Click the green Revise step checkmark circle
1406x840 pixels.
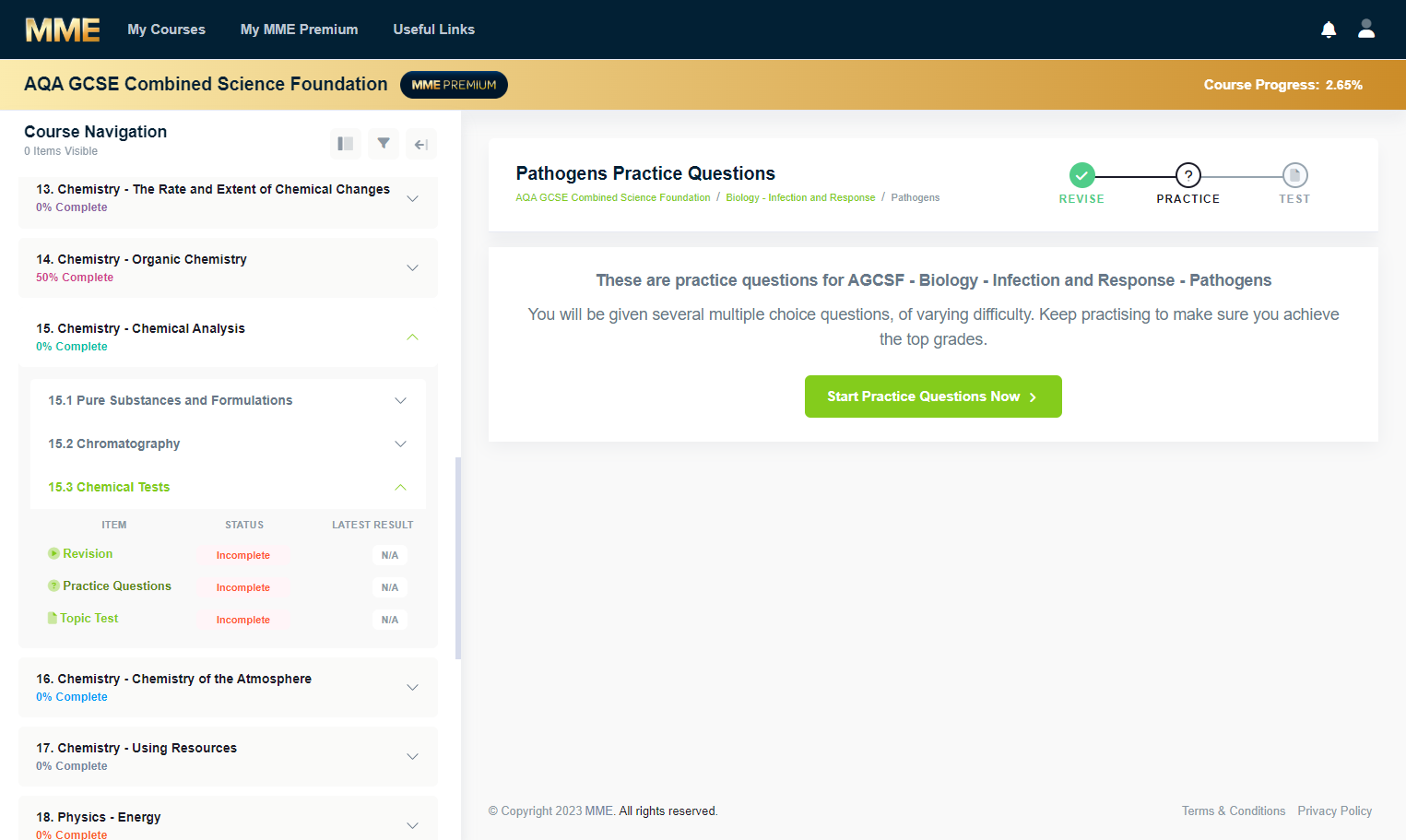(1081, 175)
